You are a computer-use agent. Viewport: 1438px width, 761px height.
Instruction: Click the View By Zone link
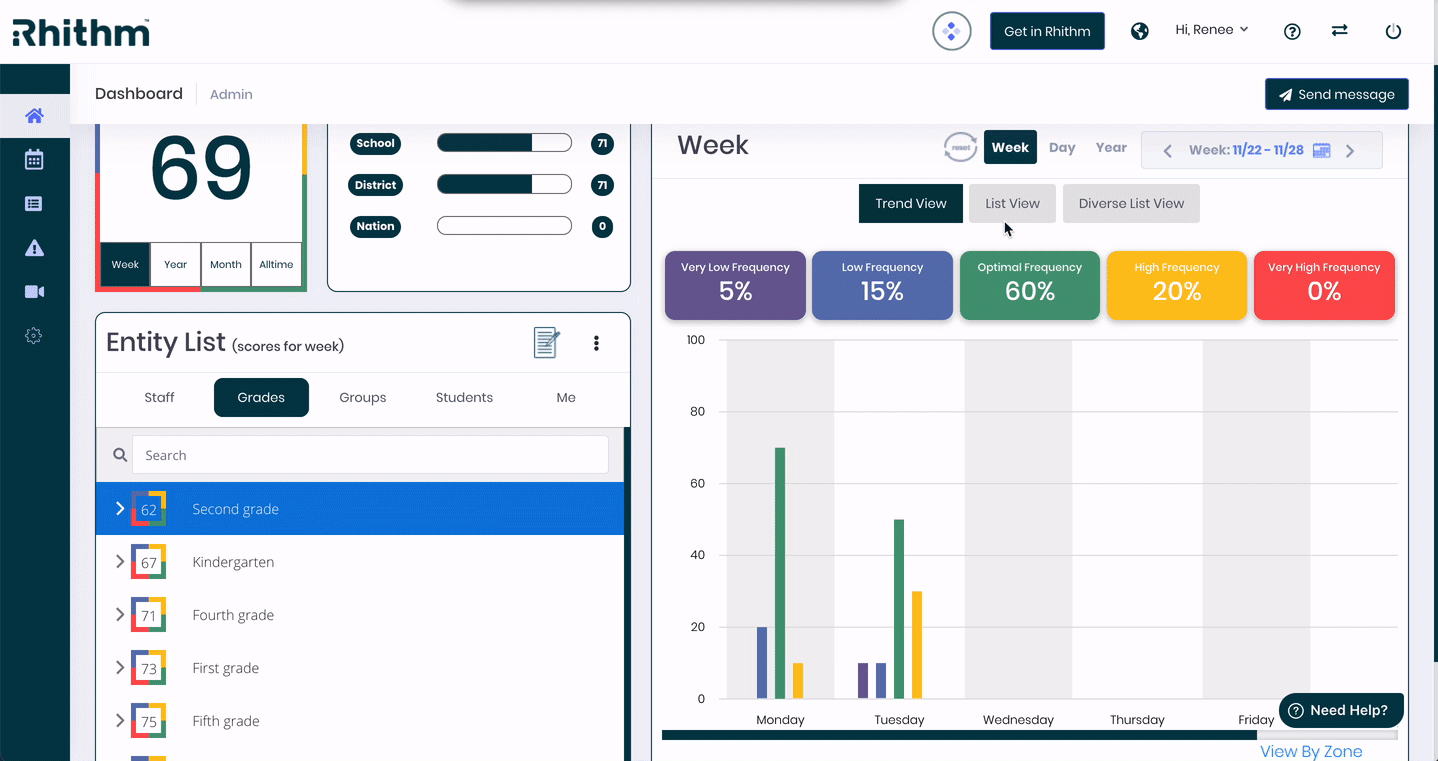1311,751
